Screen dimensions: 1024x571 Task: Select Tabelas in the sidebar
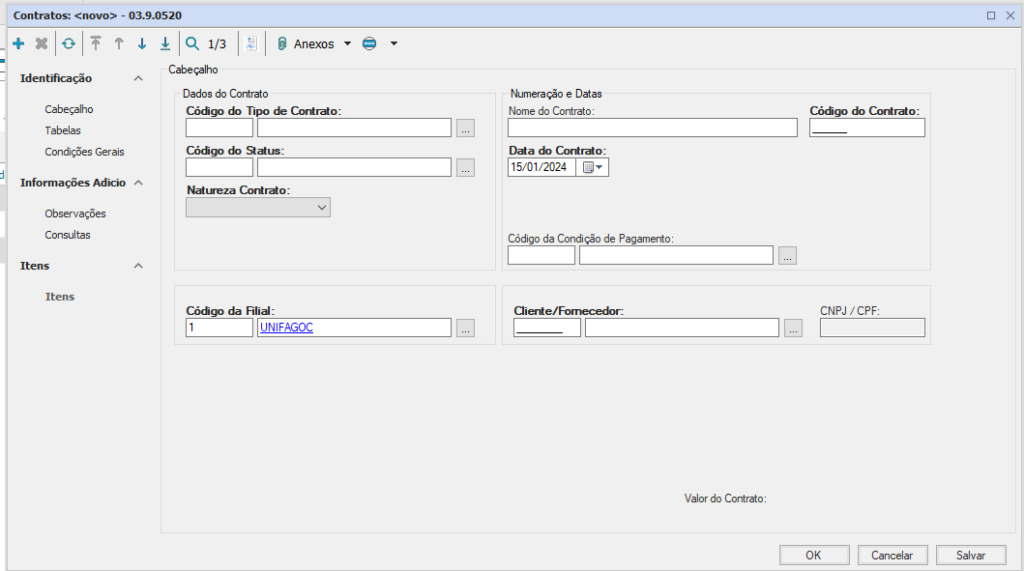coord(63,130)
